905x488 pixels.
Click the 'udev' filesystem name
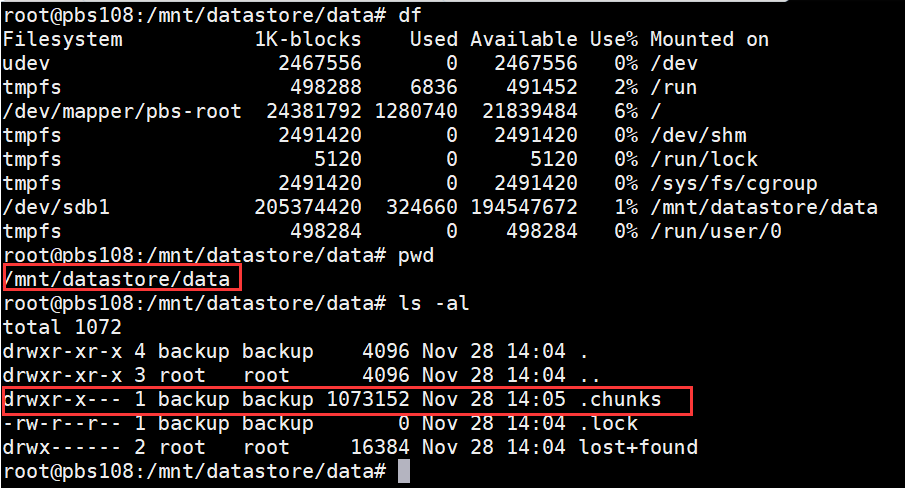point(26,63)
